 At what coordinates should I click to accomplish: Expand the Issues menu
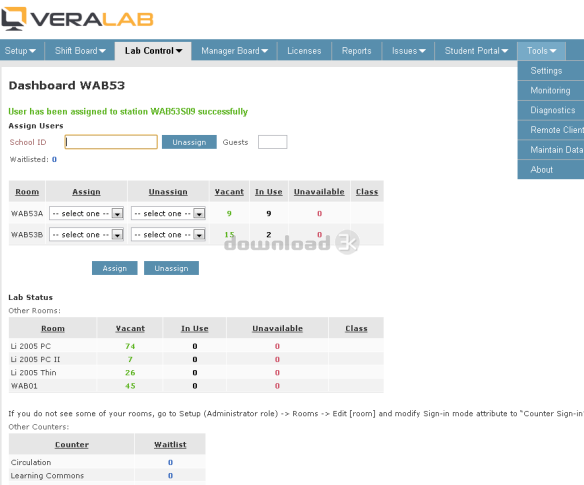click(x=408, y=51)
